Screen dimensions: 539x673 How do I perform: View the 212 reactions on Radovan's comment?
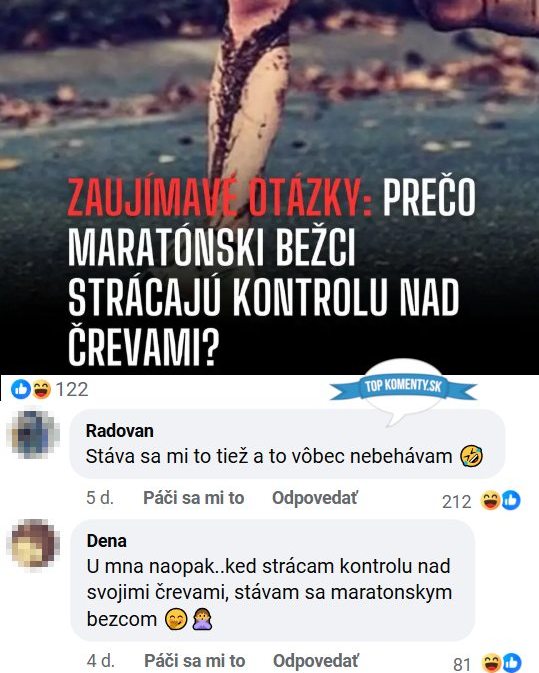[457, 501]
